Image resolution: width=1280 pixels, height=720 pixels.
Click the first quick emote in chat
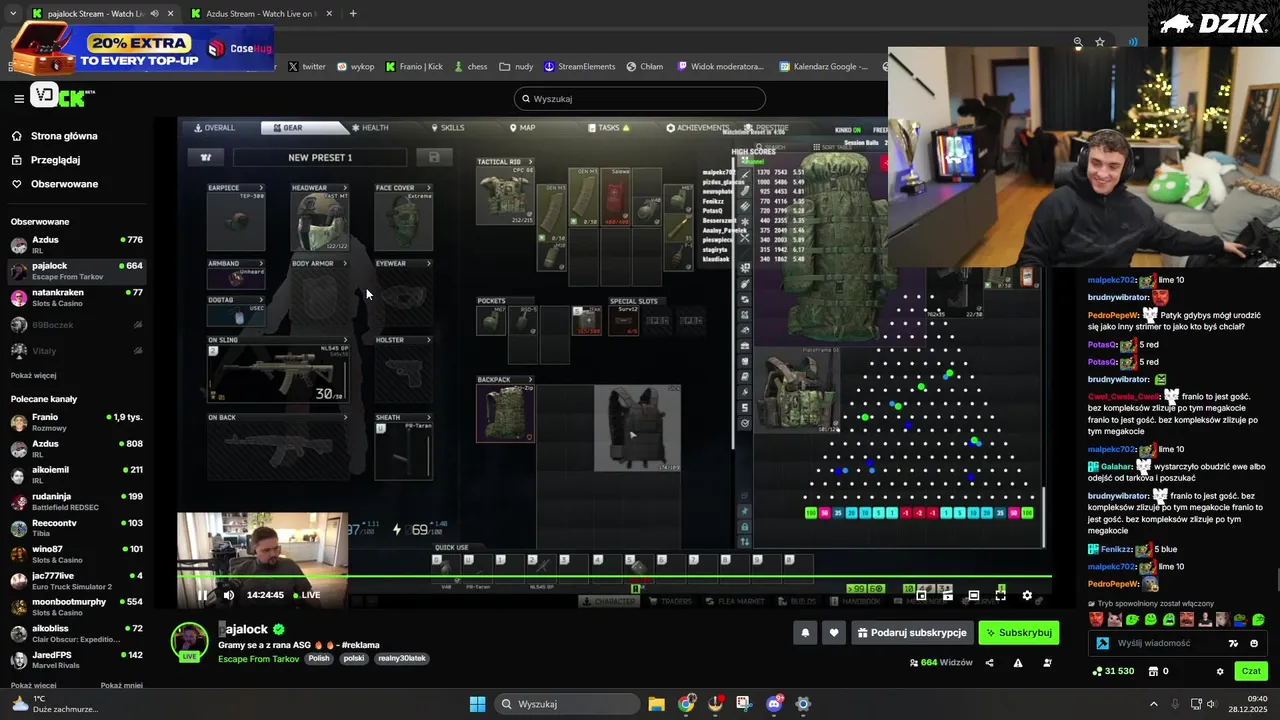(1098, 620)
